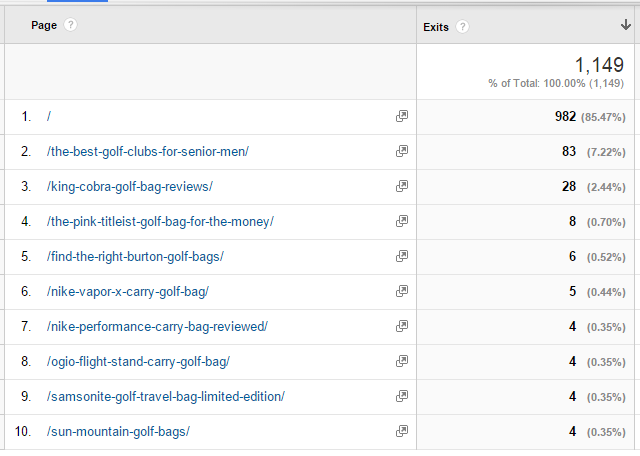The width and height of the screenshot is (640, 456).
Task: Toggle sort order with the Exits arrow
Action: (x=625, y=25)
